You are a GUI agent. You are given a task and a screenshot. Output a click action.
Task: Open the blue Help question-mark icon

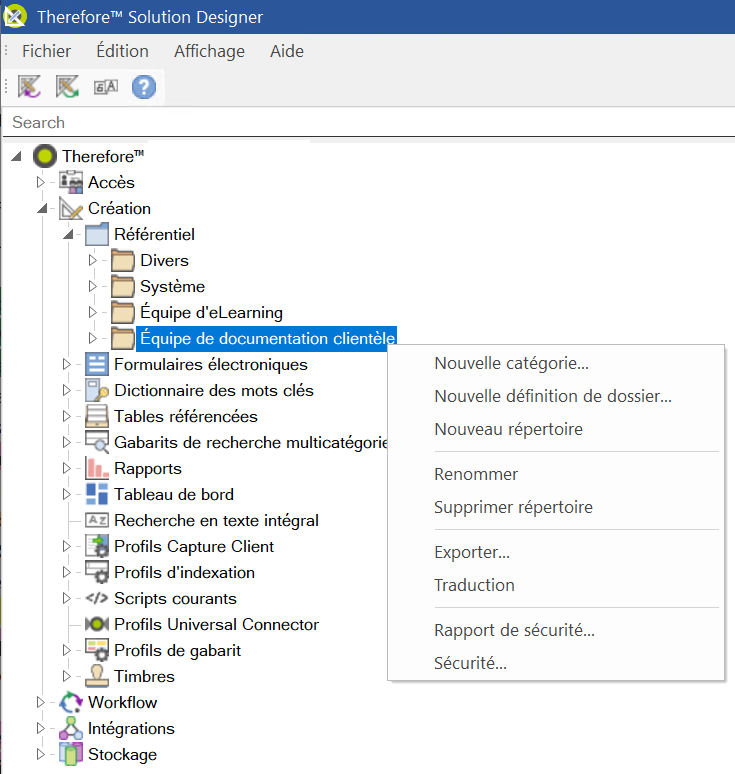[x=144, y=87]
